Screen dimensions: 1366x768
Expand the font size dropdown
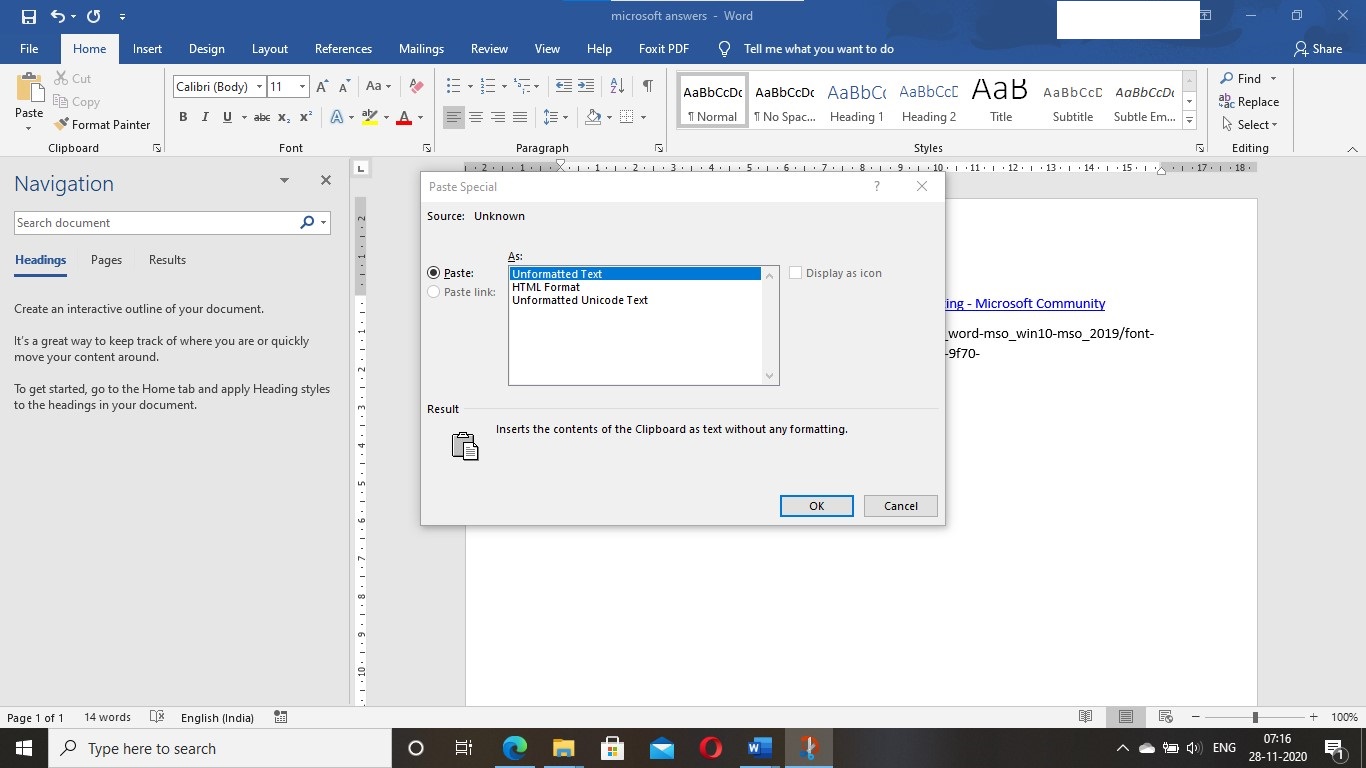[302, 87]
